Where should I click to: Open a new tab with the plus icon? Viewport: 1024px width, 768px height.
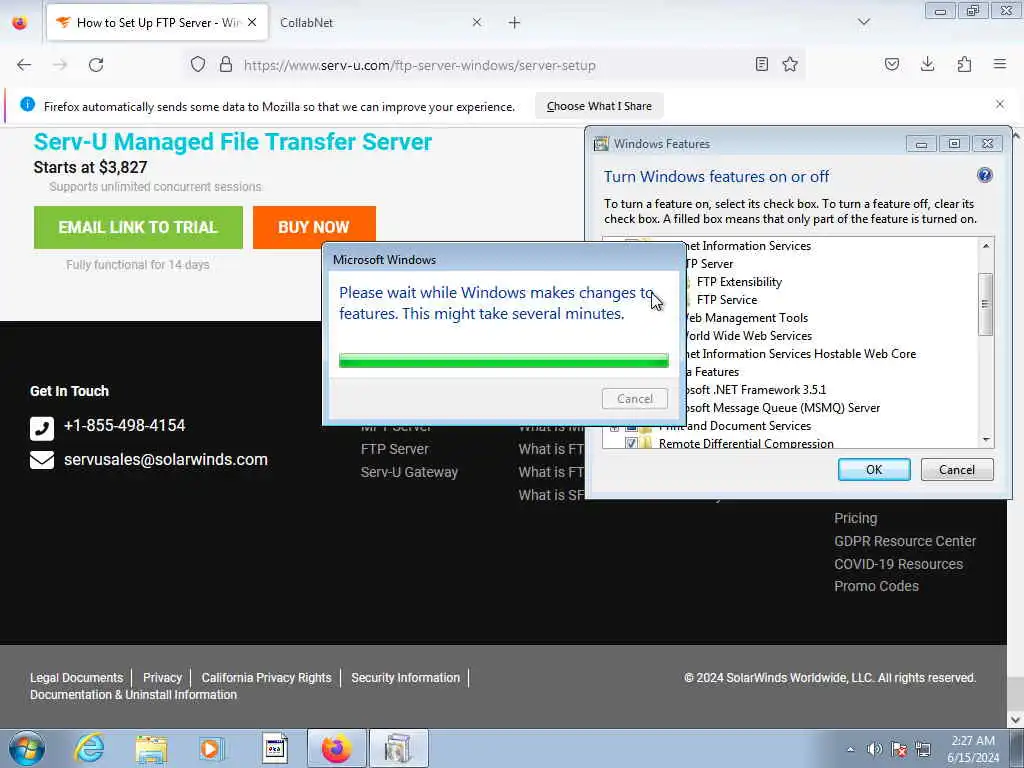coord(515,23)
